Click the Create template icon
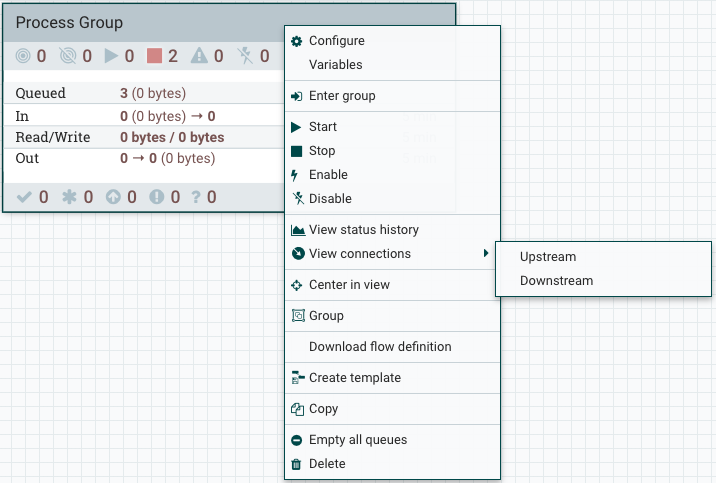716x483 pixels. [297, 378]
